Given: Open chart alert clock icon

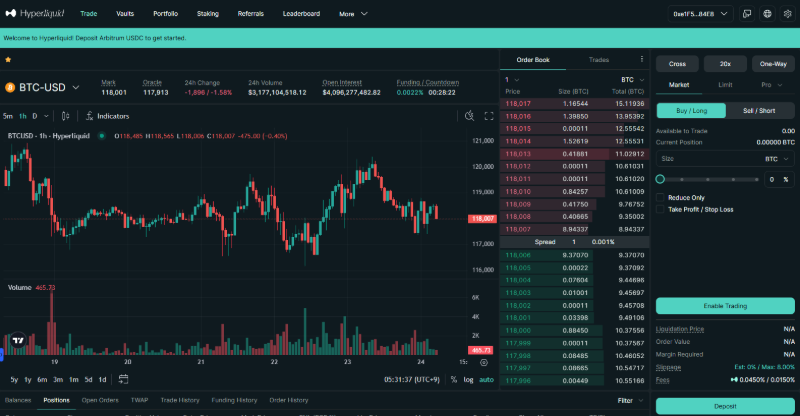Looking at the screenshot, I should pos(469,116).
